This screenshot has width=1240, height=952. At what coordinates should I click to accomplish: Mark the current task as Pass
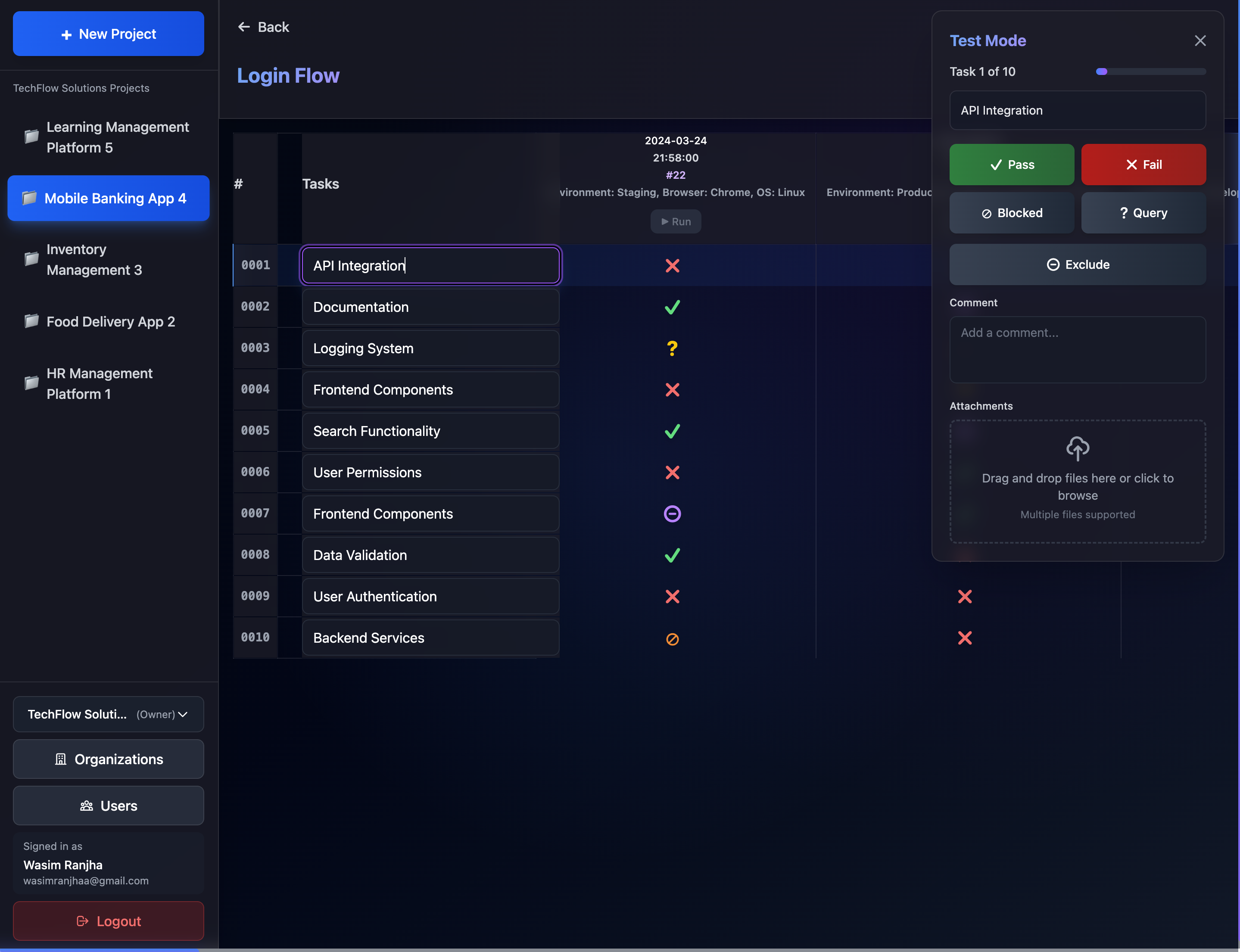coord(1011,164)
